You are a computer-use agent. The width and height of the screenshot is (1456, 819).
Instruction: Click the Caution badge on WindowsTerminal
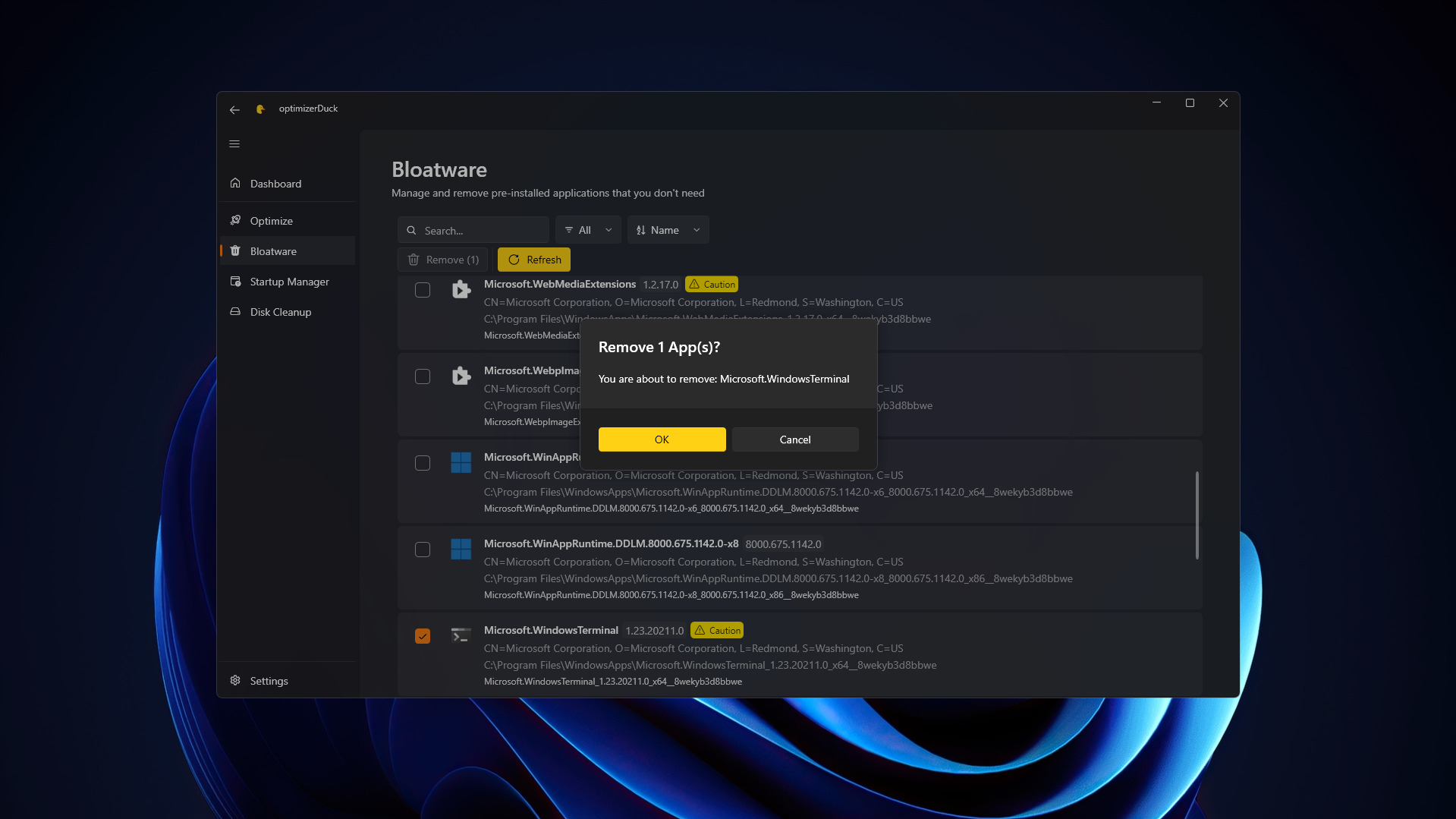click(717, 631)
